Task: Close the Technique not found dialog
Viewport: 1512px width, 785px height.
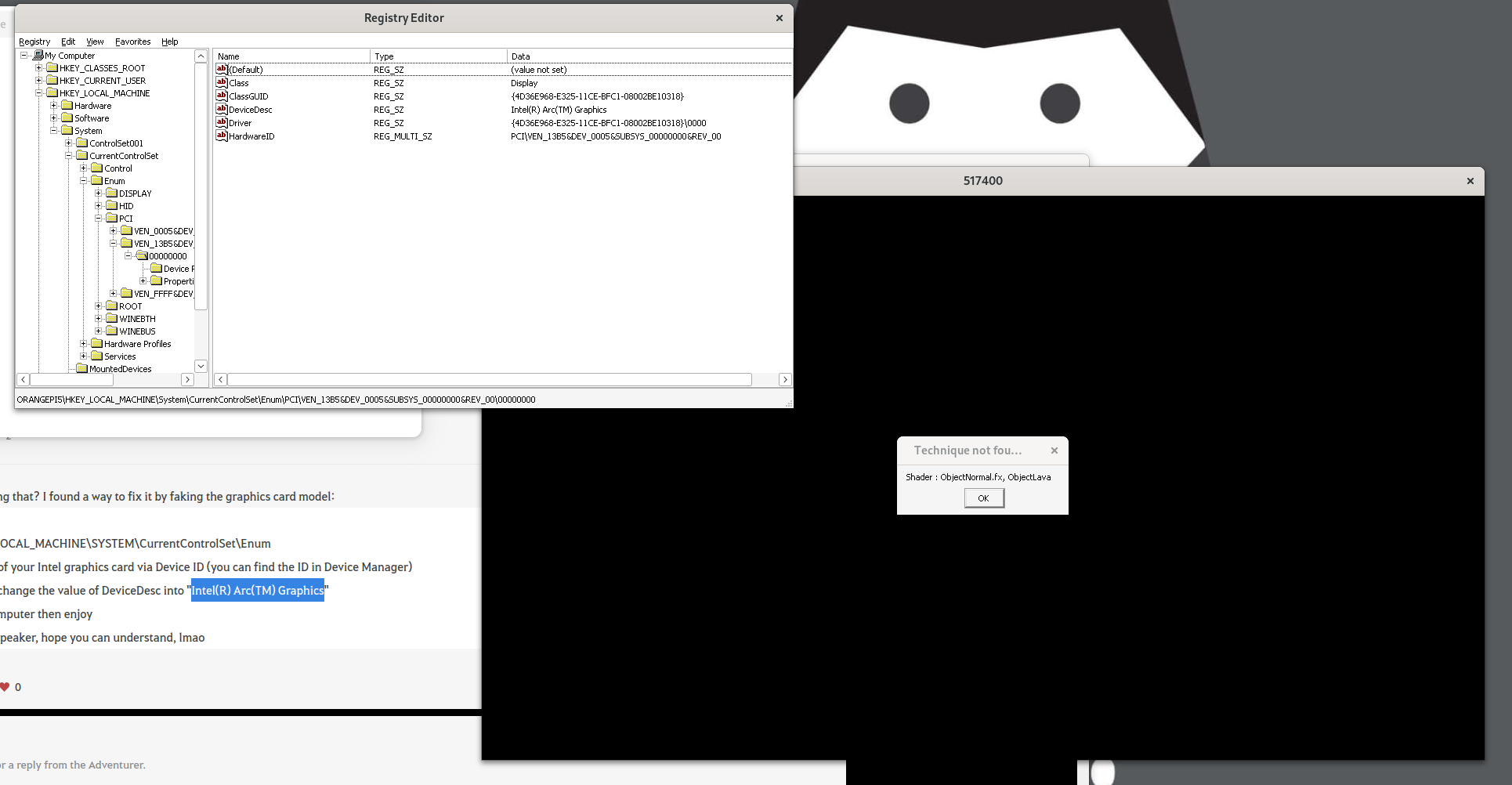Action: [1054, 450]
